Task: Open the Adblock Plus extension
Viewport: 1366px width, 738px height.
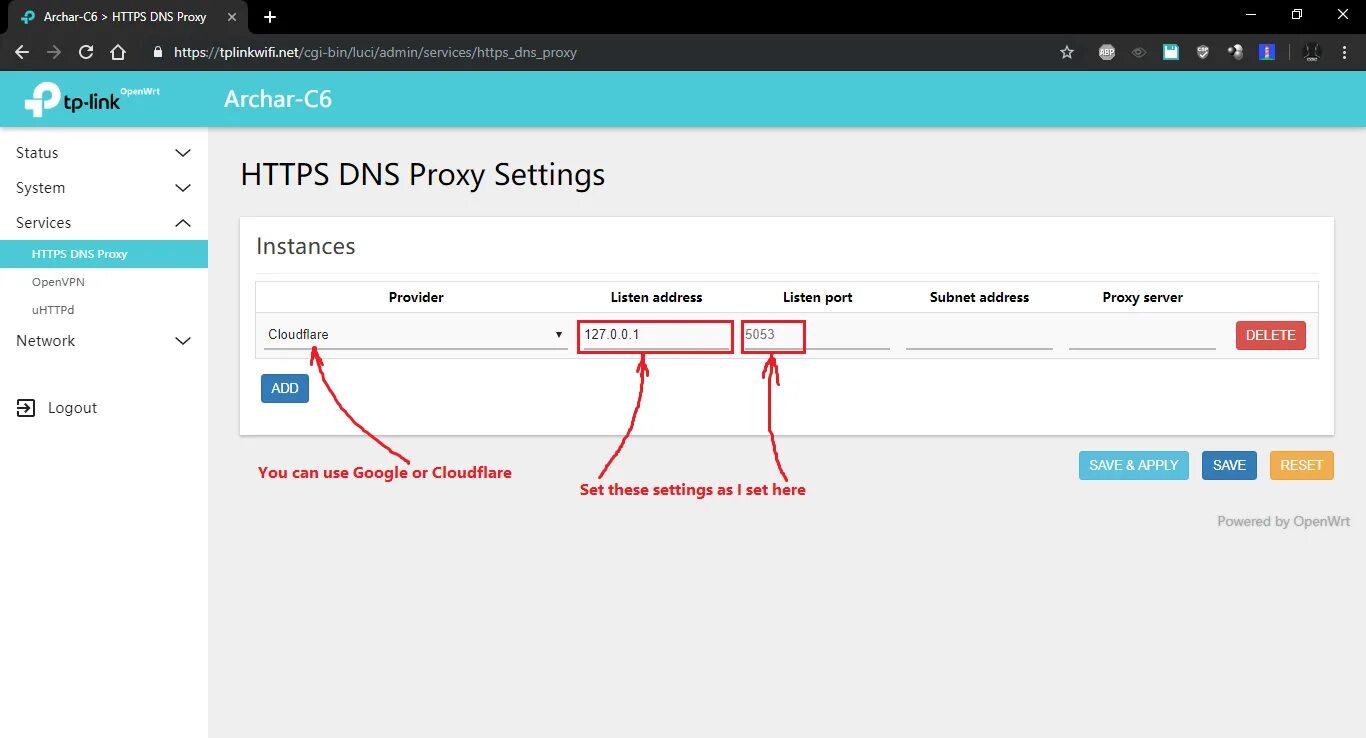Action: [x=1107, y=52]
